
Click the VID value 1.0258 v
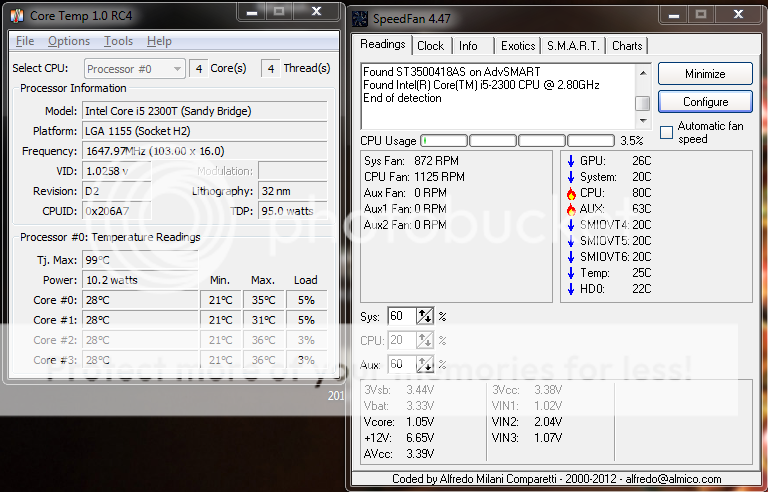coord(117,171)
